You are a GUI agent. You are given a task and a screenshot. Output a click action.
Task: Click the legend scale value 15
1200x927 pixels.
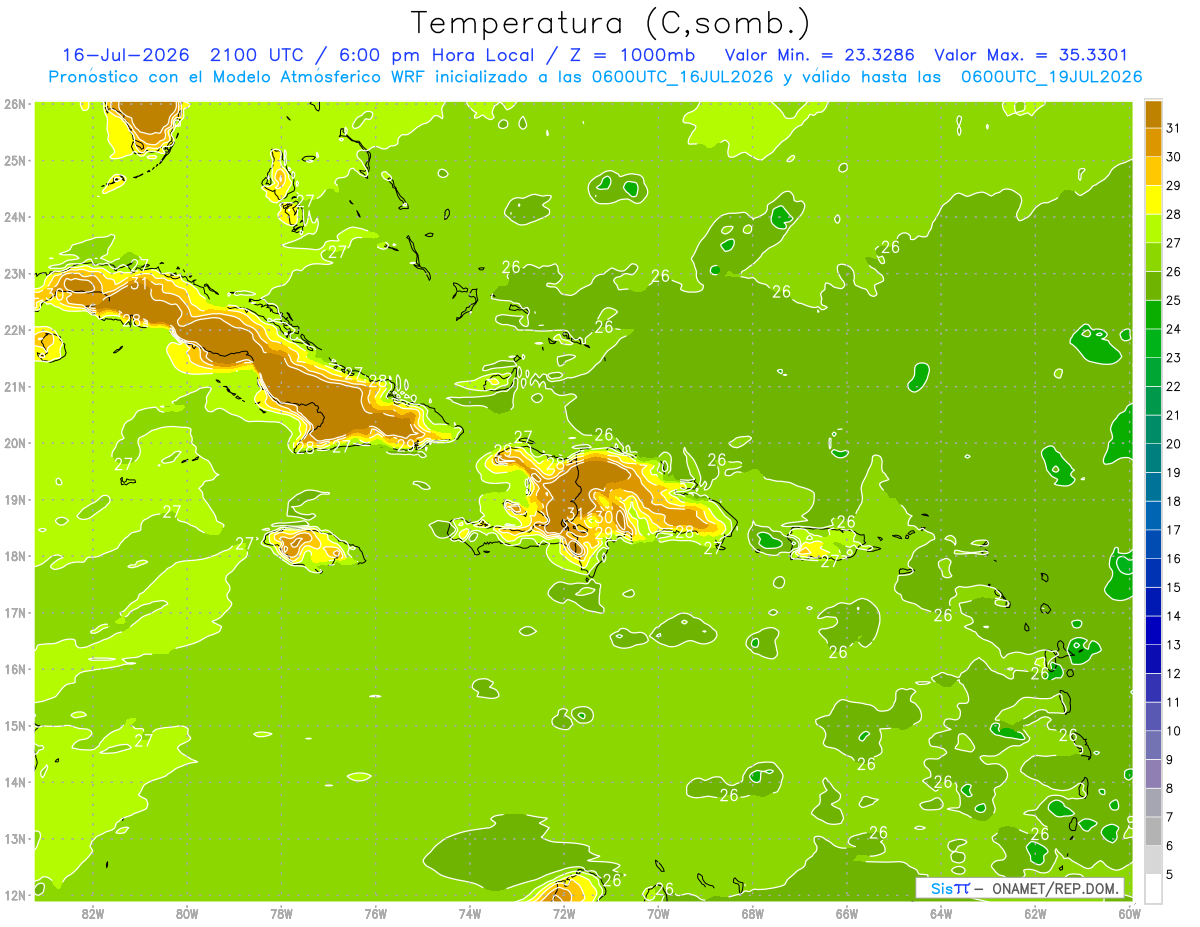pyautogui.click(x=1173, y=587)
